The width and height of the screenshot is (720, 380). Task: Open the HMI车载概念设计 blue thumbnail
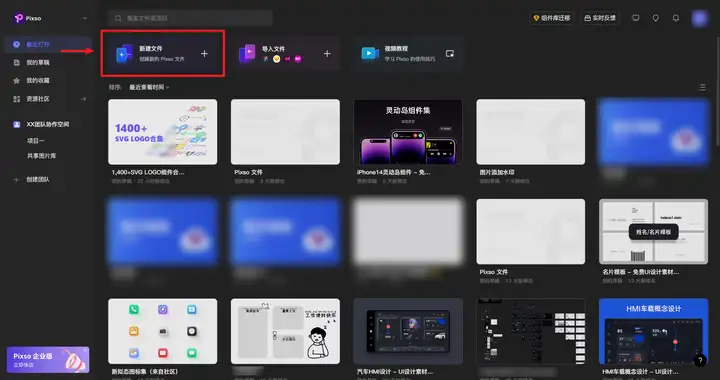653,331
